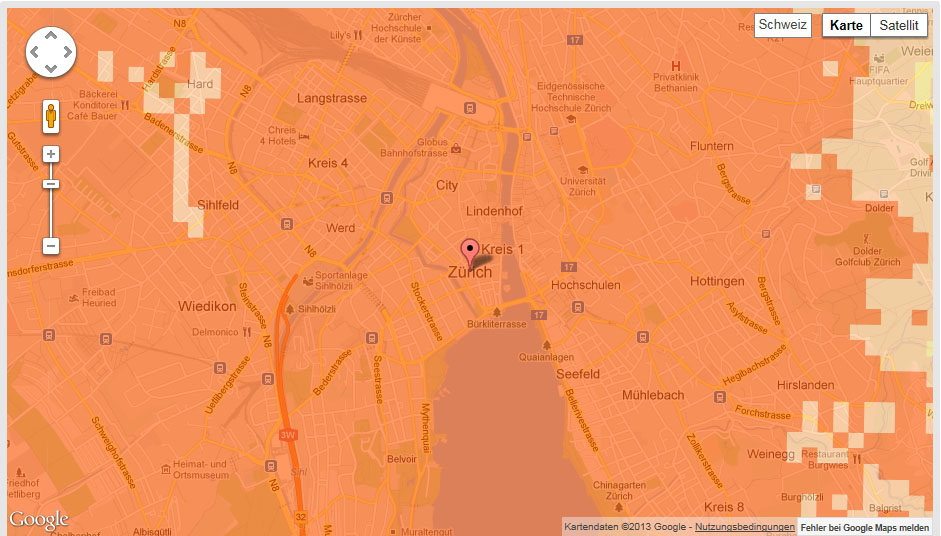The image size is (941, 536).
Task: Click the Weinegg label
Action: tap(771, 454)
